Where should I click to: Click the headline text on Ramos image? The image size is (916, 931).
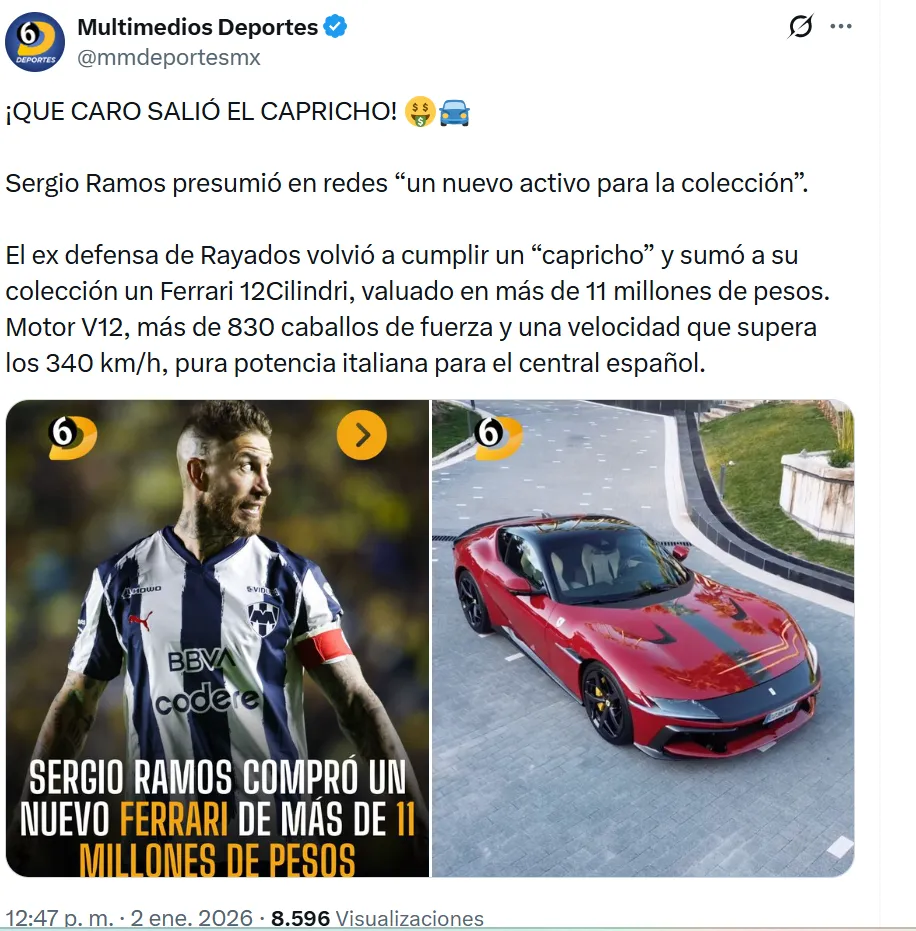[217, 818]
